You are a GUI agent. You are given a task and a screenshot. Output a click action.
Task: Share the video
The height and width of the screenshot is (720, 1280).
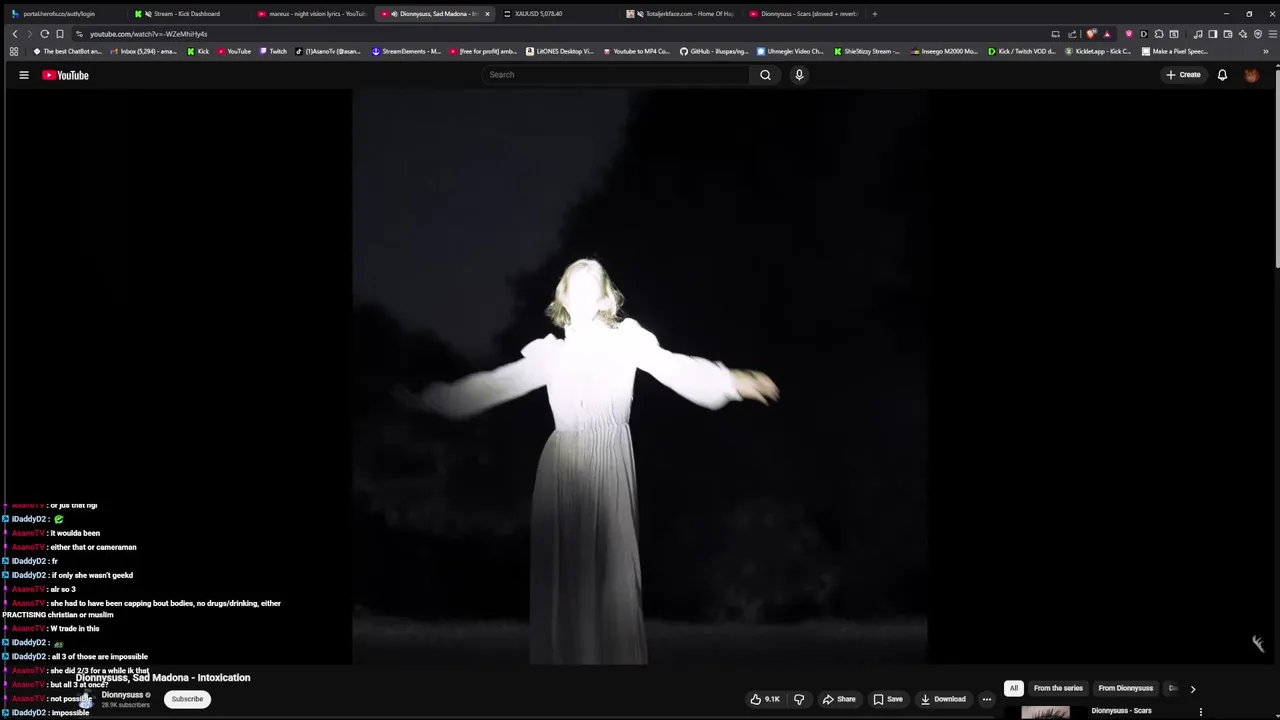click(x=839, y=699)
